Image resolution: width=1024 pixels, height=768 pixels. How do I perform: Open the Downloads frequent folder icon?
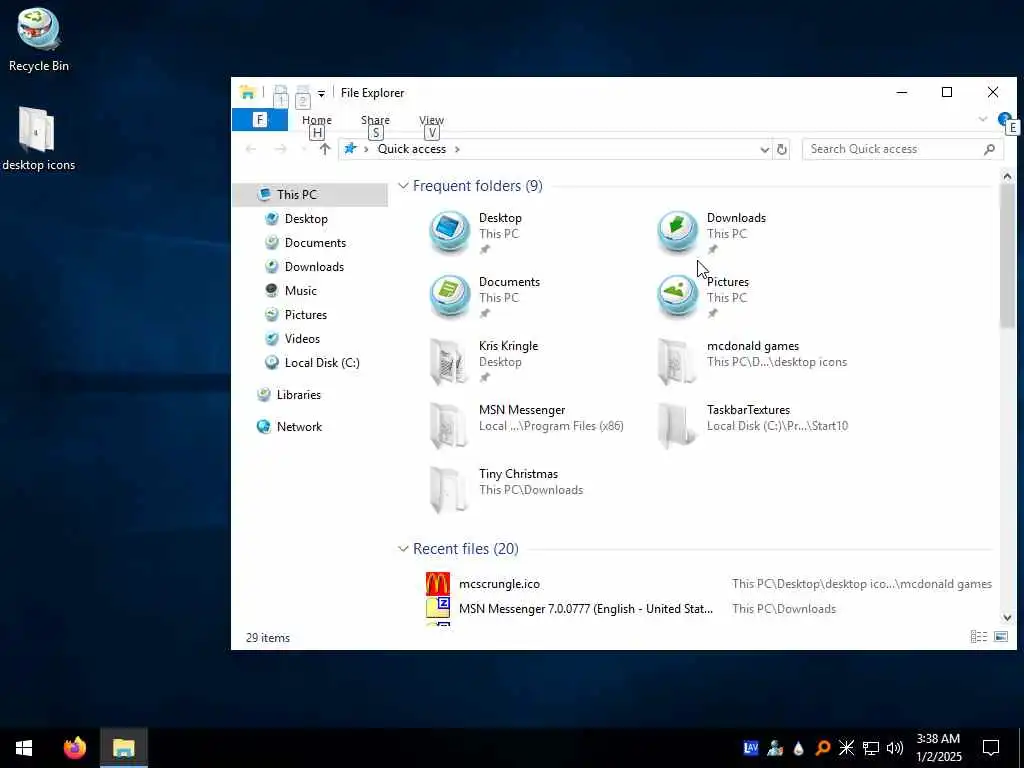(677, 232)
